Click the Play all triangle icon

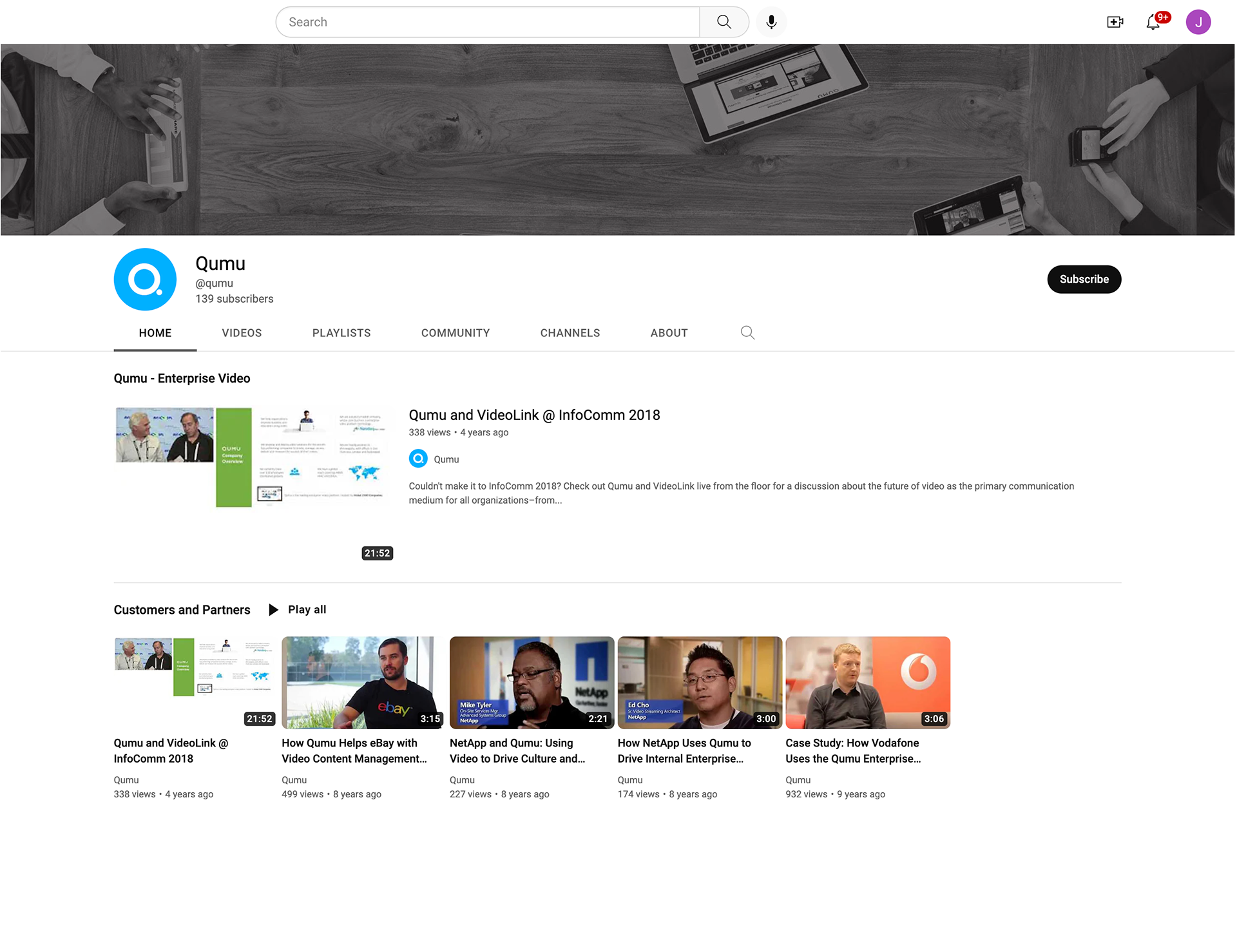273,610
